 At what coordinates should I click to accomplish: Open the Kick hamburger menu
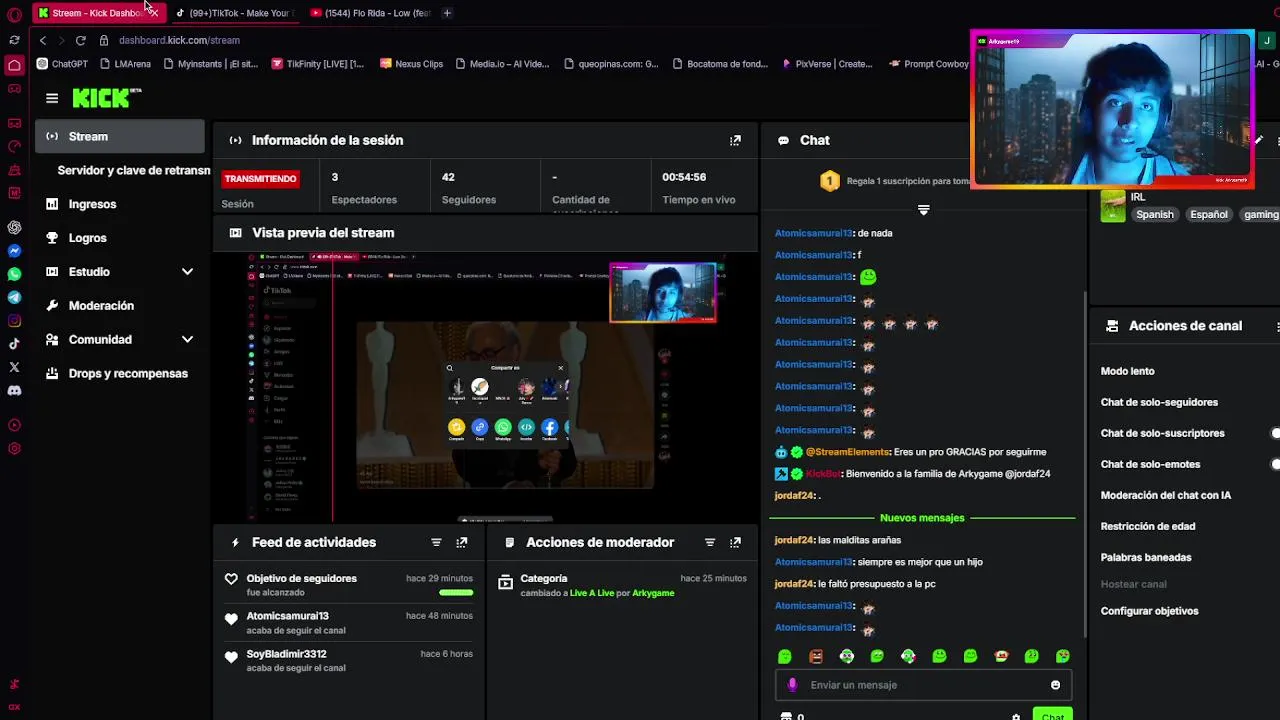(52, 98)
